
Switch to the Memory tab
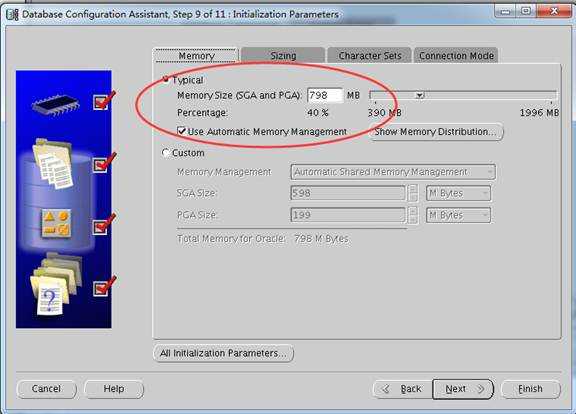click(x=196, y=56)
